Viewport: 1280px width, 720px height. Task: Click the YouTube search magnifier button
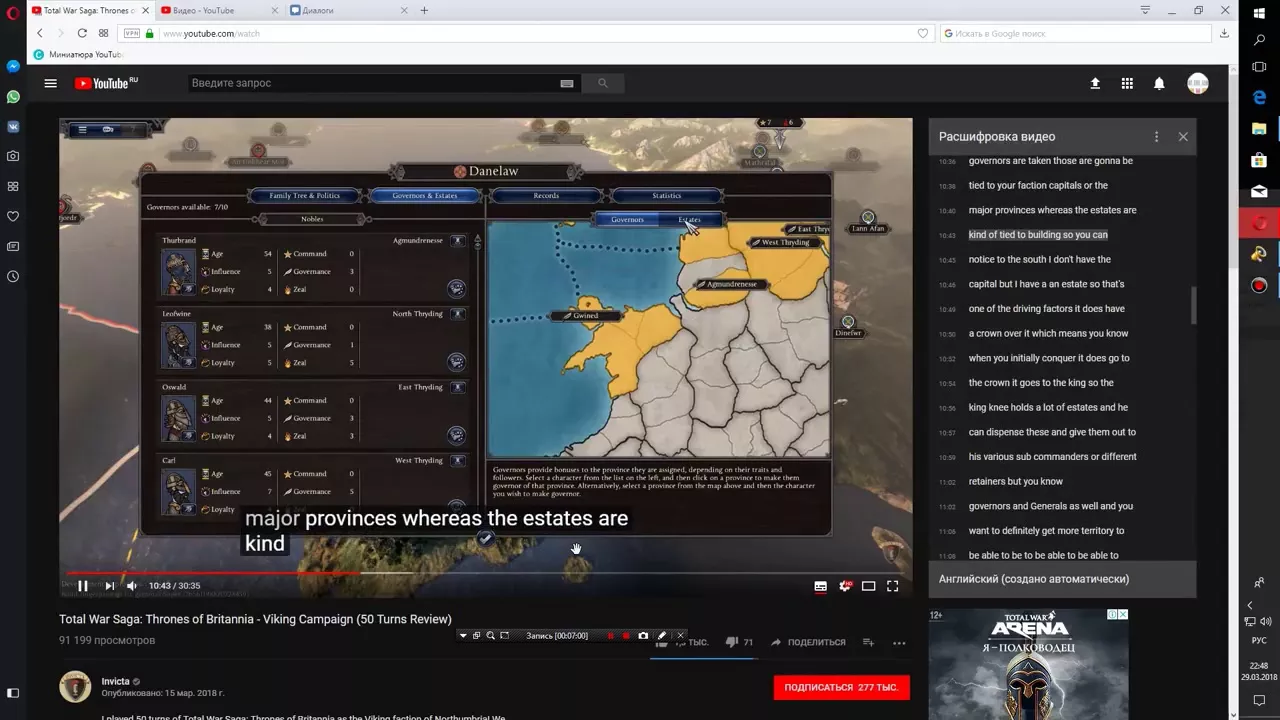pos(602,83)
